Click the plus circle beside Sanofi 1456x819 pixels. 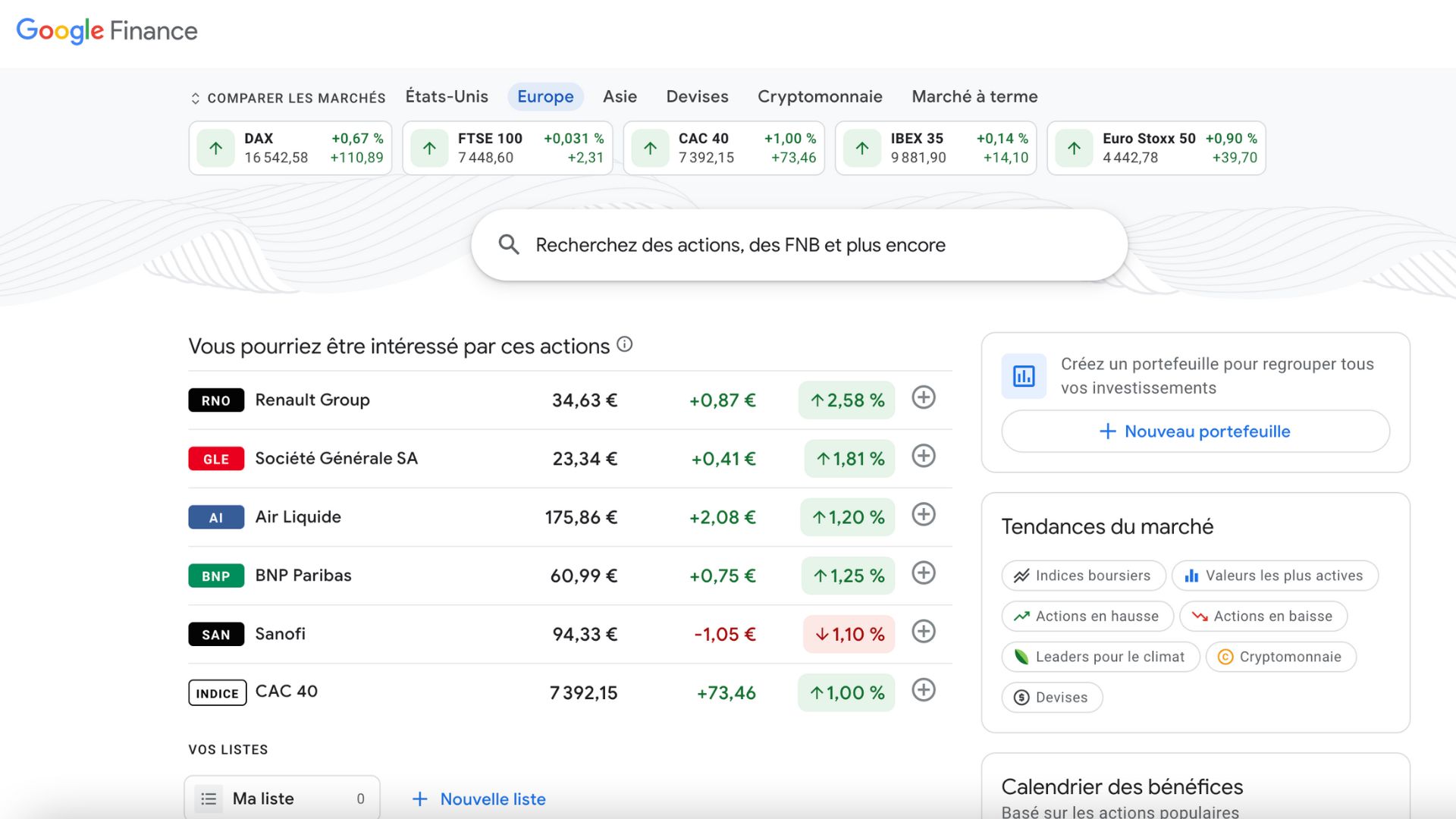point(923,631)
